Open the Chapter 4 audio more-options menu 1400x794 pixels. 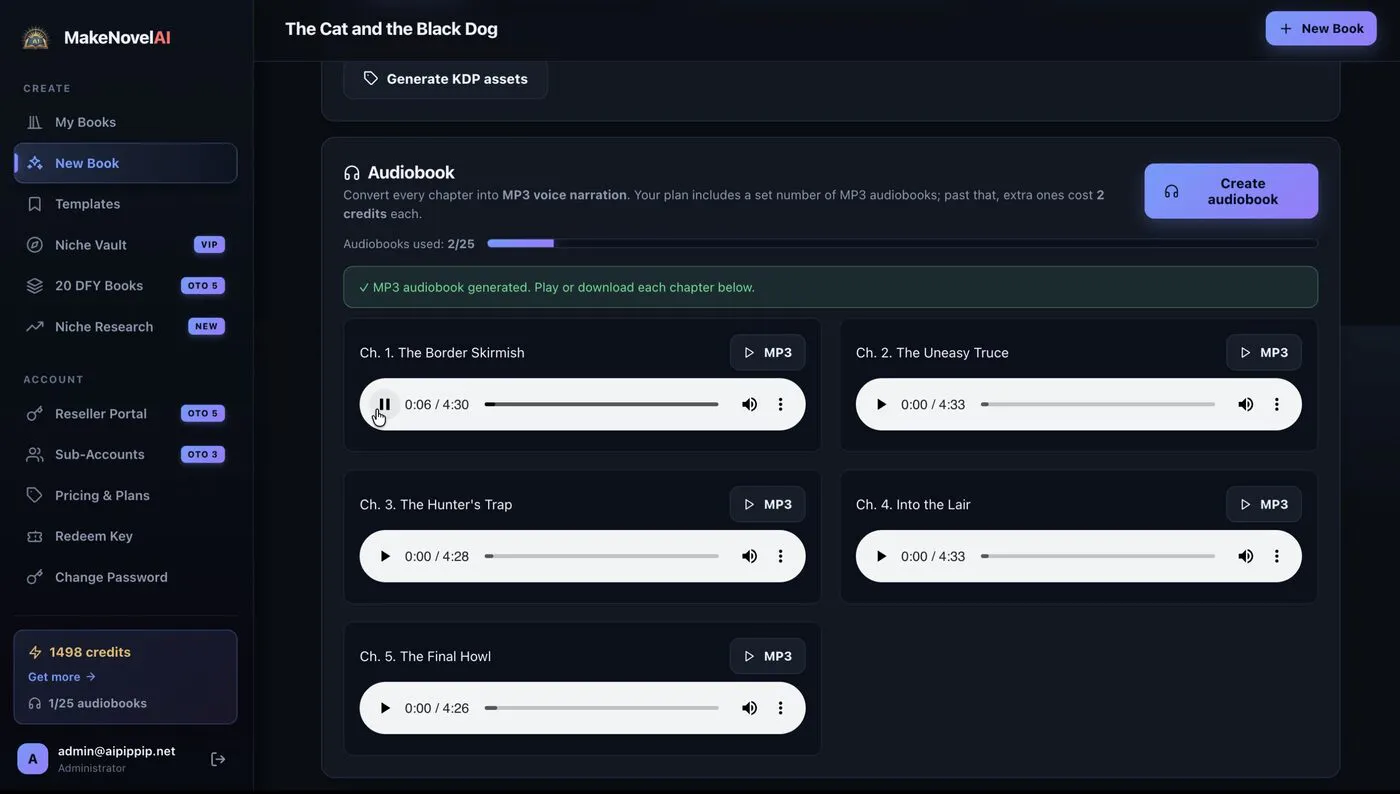click(x=1277, y=556)
